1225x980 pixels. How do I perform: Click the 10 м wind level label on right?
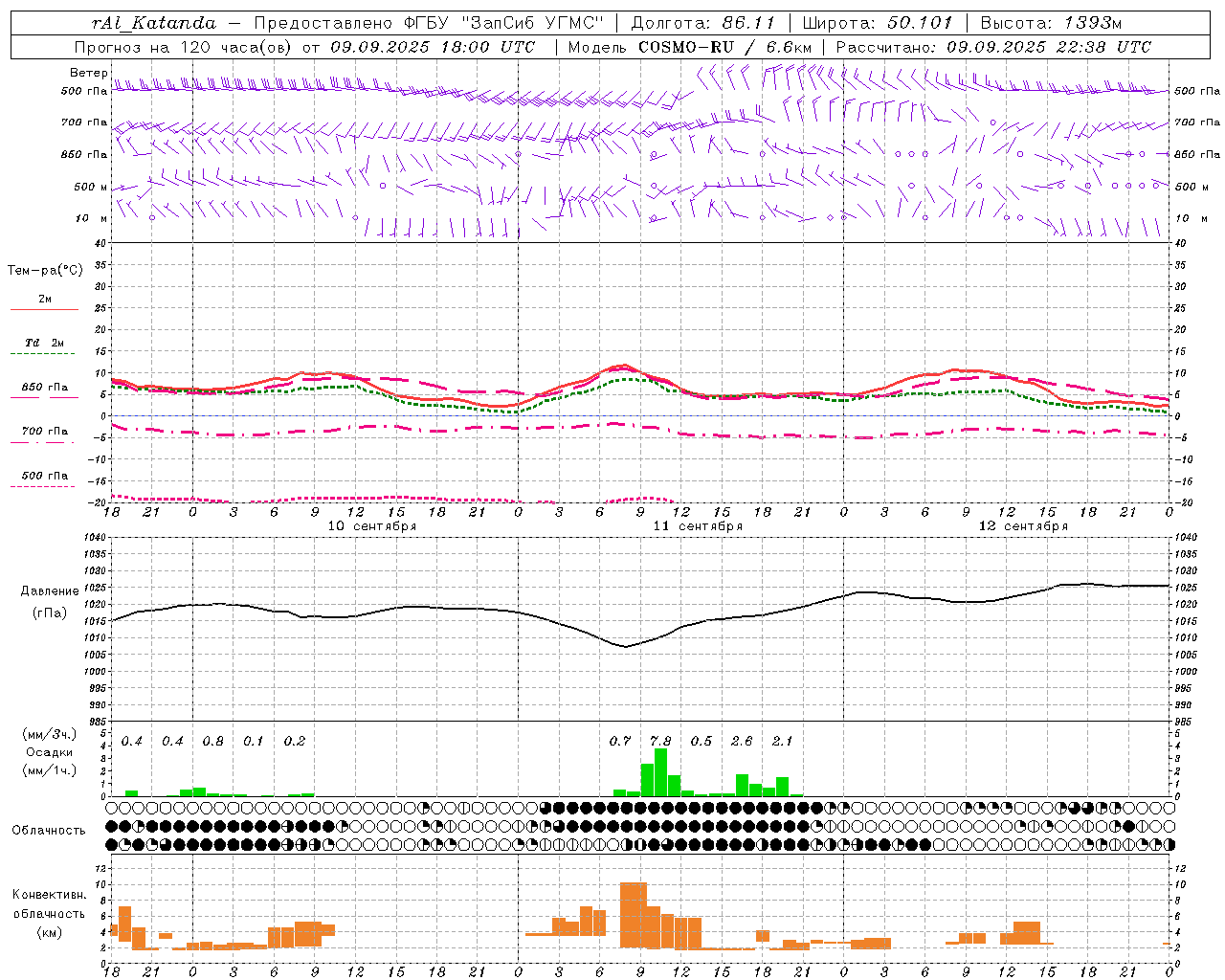1191,218
